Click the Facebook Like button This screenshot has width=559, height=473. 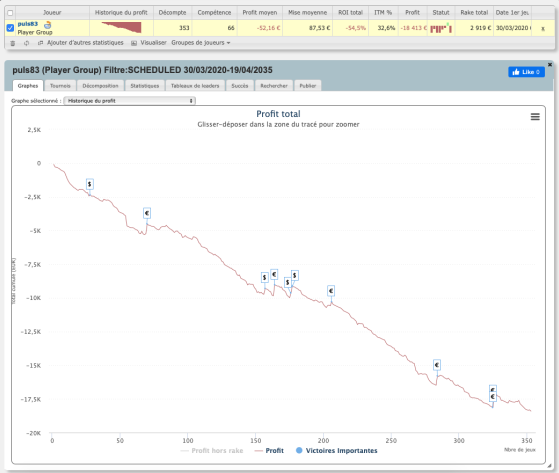coord(526,72)
